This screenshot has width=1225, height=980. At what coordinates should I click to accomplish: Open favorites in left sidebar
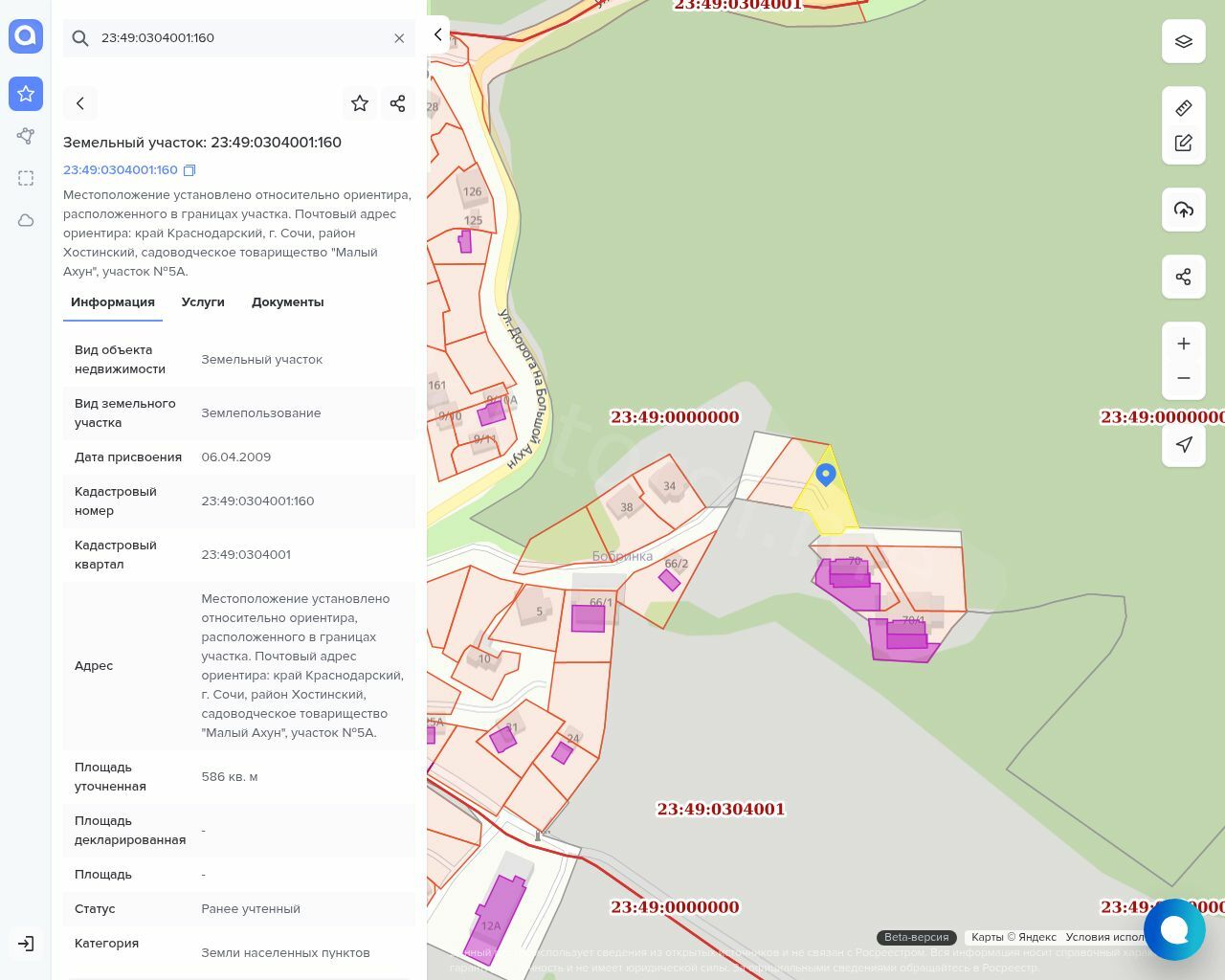[x=26, y=94]
